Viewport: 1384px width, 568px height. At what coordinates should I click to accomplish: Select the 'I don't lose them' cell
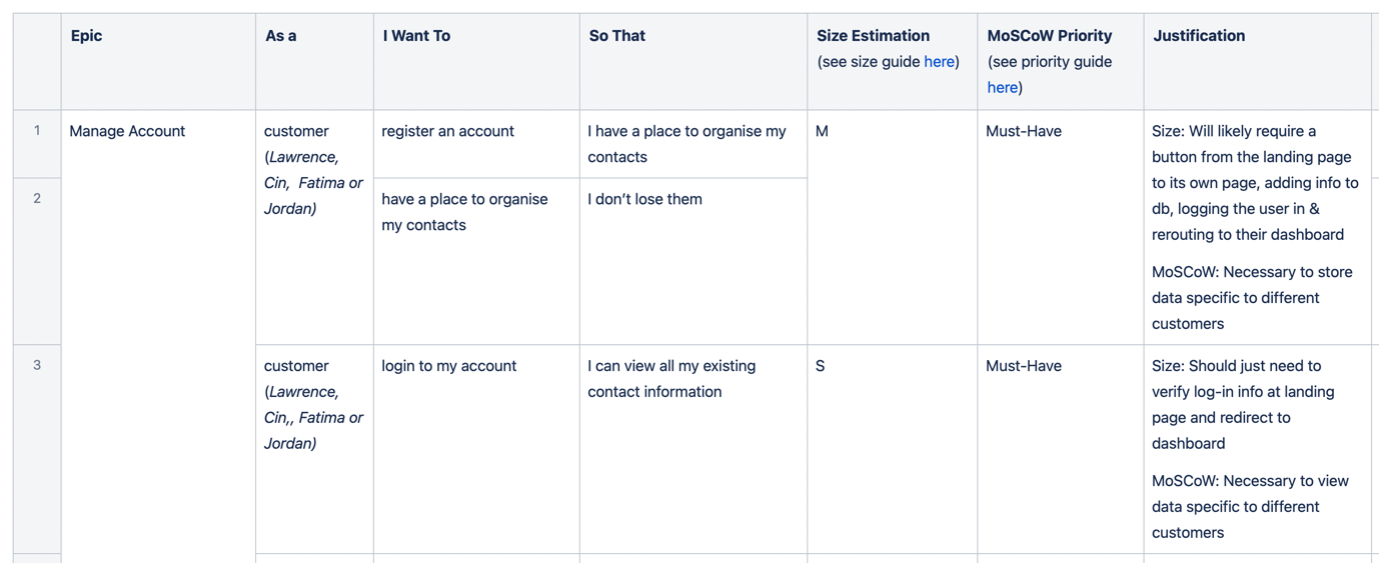694,261
